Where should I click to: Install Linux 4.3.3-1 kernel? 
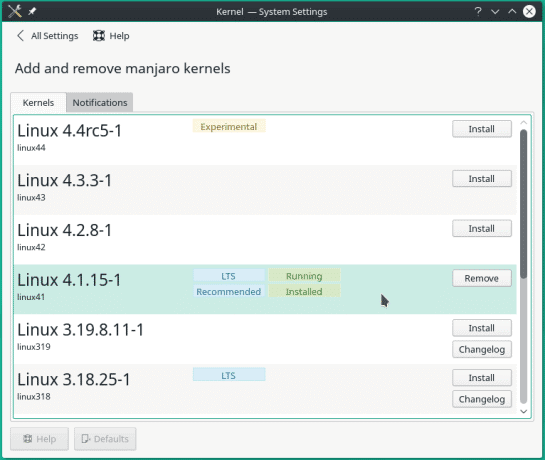(482, 179)
